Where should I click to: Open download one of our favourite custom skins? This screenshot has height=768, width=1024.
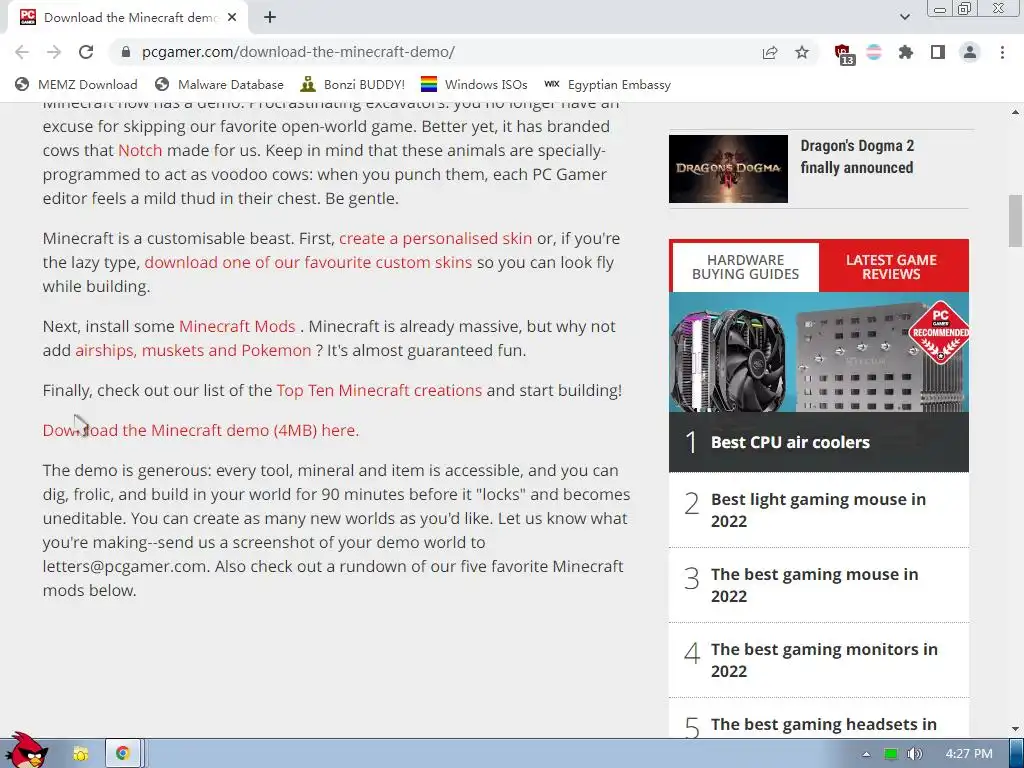point(308,263)
